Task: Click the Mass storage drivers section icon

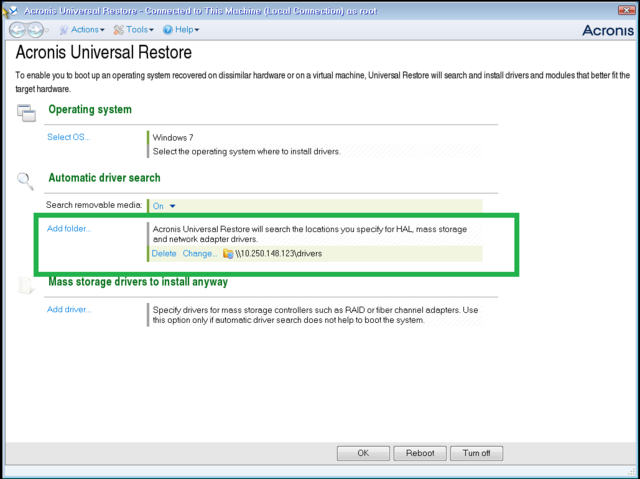Action: 26,285
